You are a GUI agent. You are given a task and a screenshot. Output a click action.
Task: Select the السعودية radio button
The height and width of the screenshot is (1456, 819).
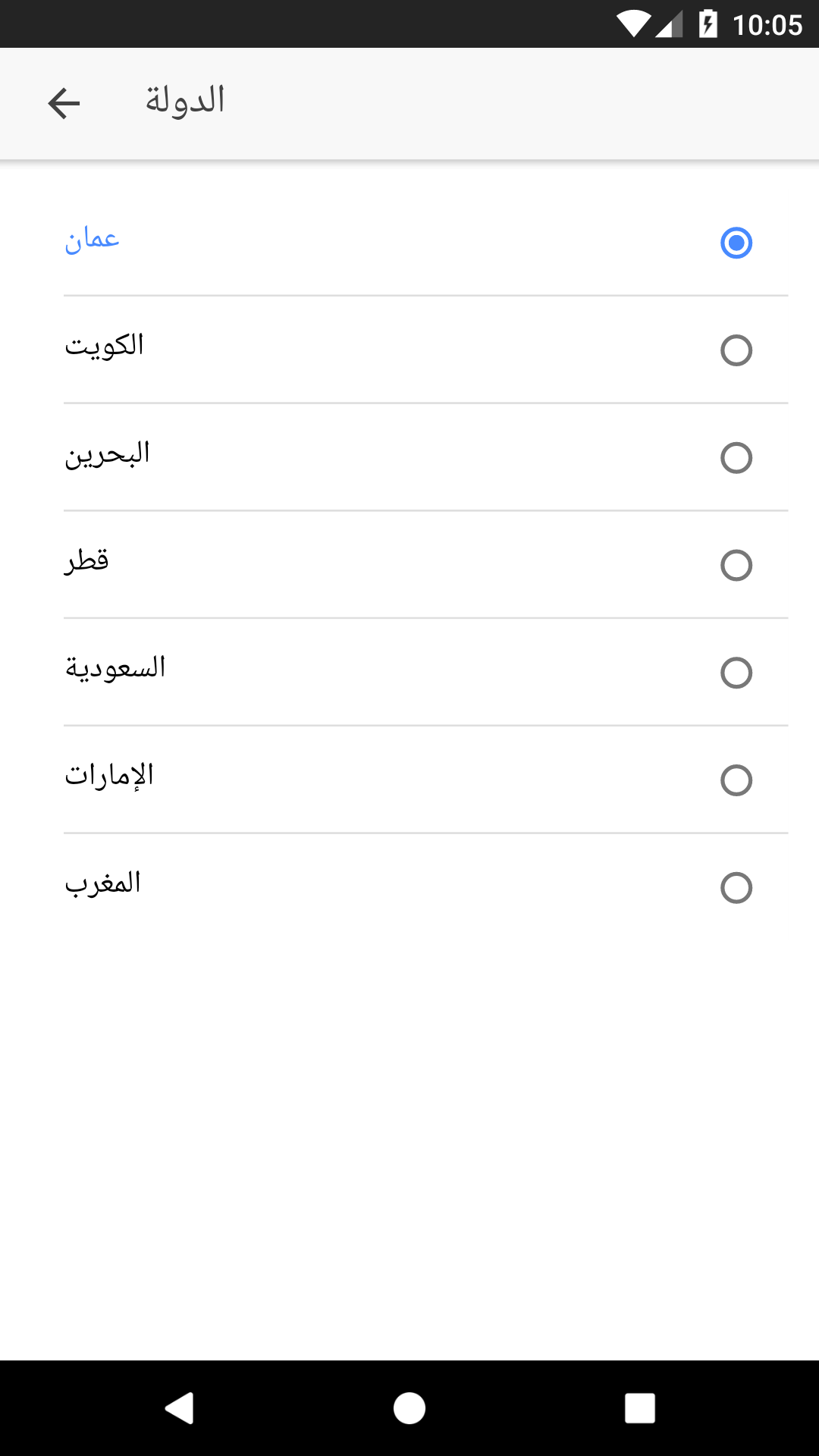[x=736, y=673]
